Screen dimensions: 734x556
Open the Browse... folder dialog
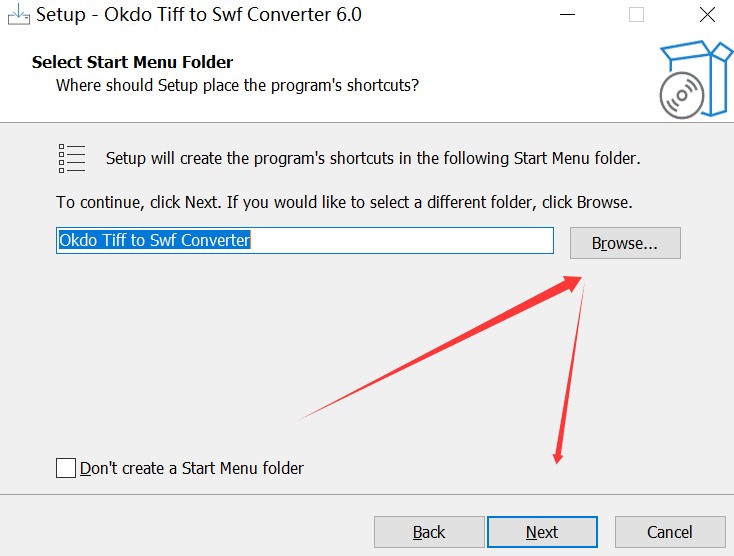coord(625,243)
